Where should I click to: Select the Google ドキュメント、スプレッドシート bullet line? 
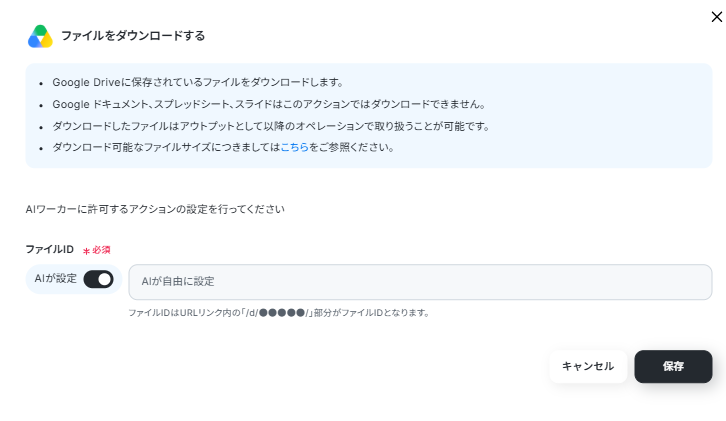269,104
